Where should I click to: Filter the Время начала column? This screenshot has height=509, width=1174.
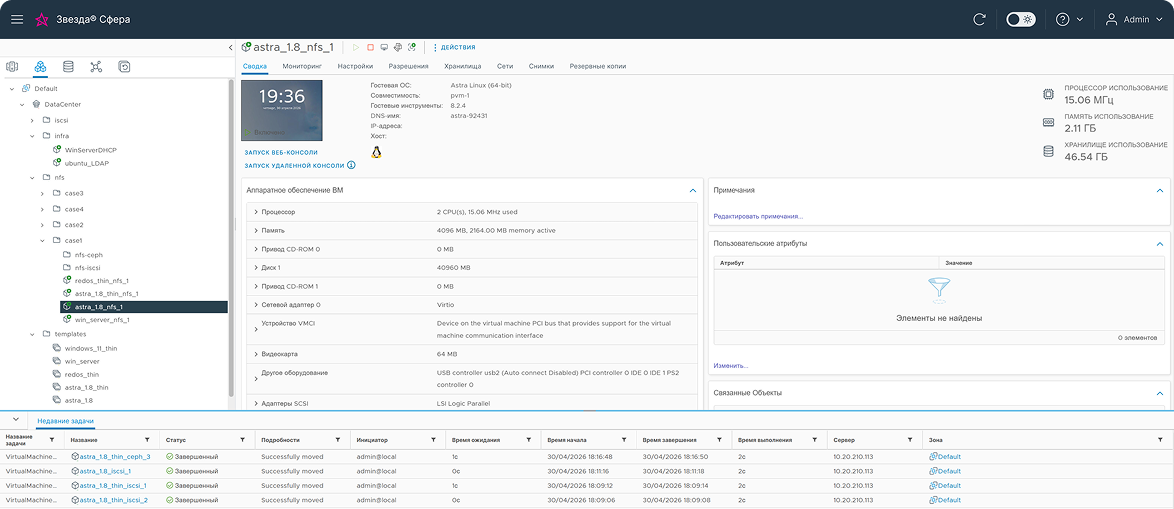(x=624, y=440)
